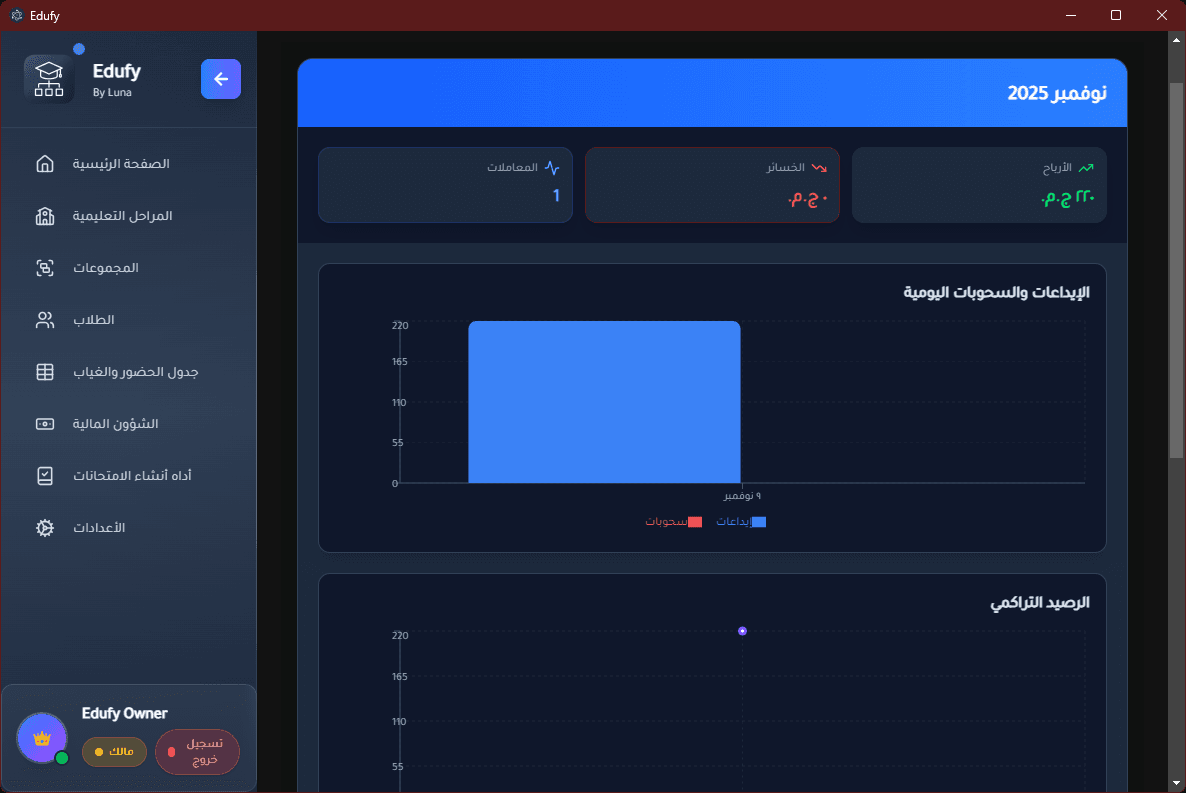The height and width of the screenshot is (793, 1186).
Task: Click the vertical scrollbar down arrow
Action: (1176, 783)
